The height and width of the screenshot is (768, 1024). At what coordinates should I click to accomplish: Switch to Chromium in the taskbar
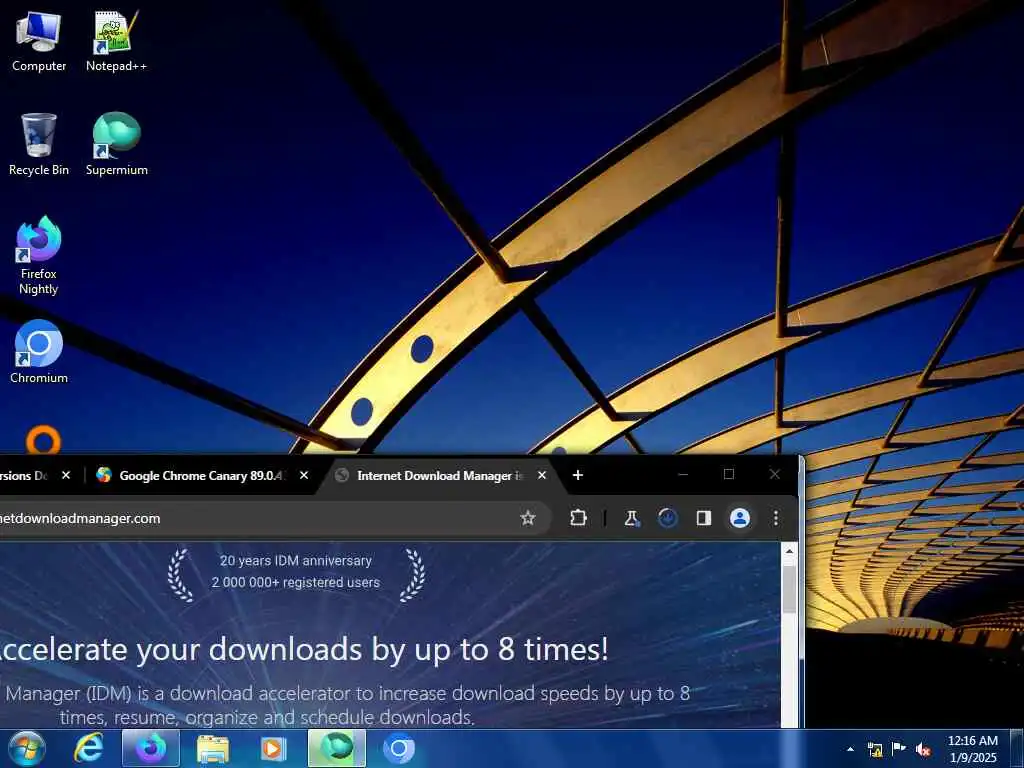pos(398,748)
